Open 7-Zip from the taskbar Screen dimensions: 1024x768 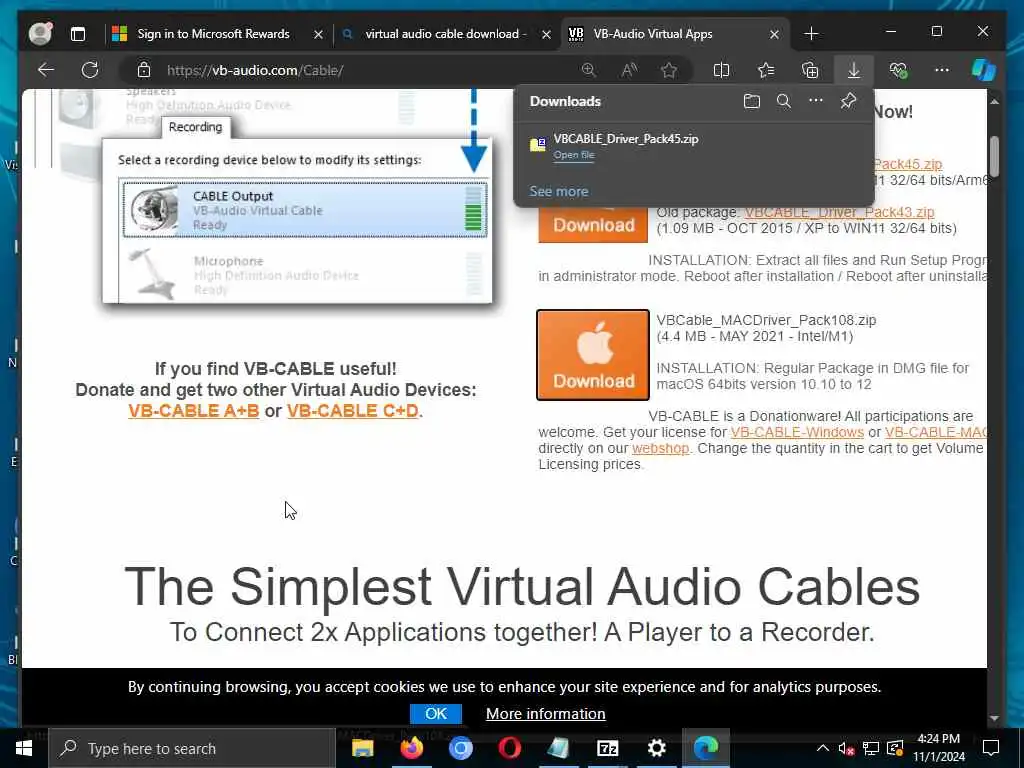tap(607, 748)
